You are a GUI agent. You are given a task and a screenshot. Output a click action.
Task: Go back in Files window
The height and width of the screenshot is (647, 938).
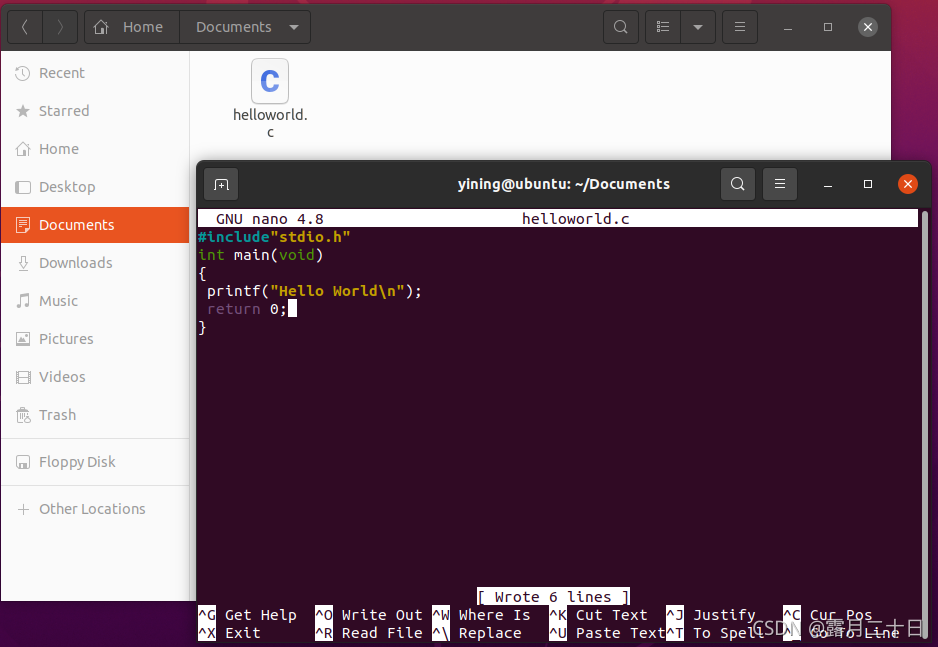[x=25, y=27]
